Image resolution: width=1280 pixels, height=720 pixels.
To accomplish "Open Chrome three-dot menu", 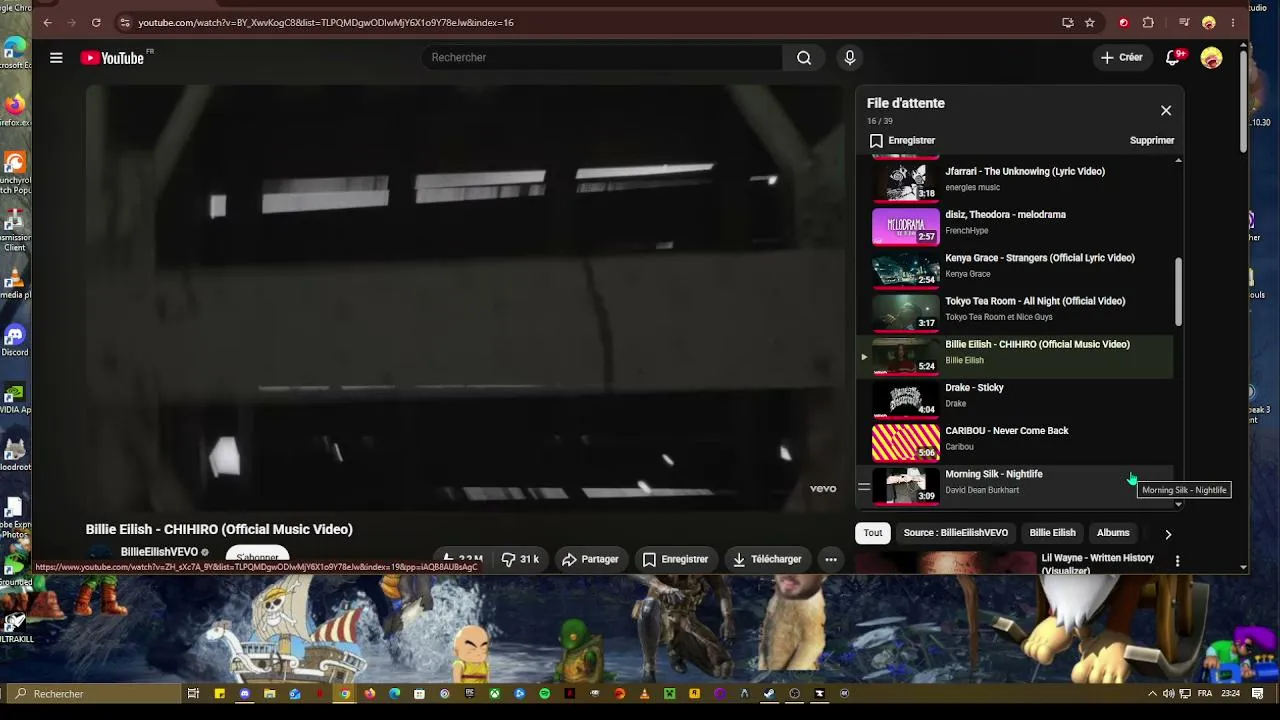I will click(1233, 22).
